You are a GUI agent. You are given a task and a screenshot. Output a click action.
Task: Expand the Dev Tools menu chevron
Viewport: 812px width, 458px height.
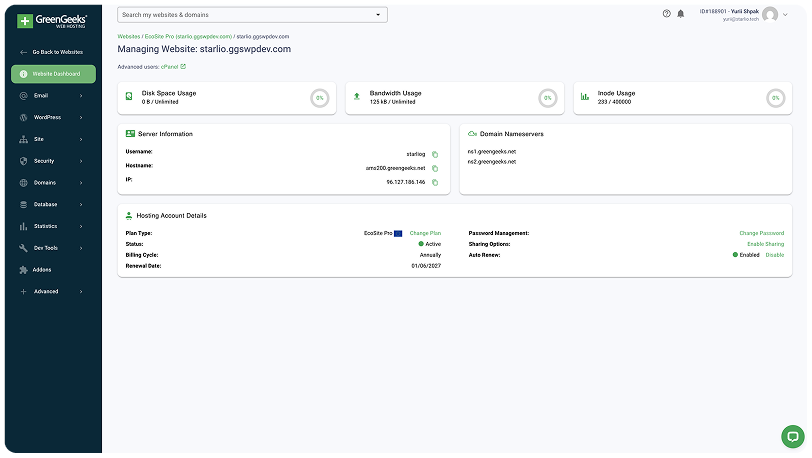(81, 248)
